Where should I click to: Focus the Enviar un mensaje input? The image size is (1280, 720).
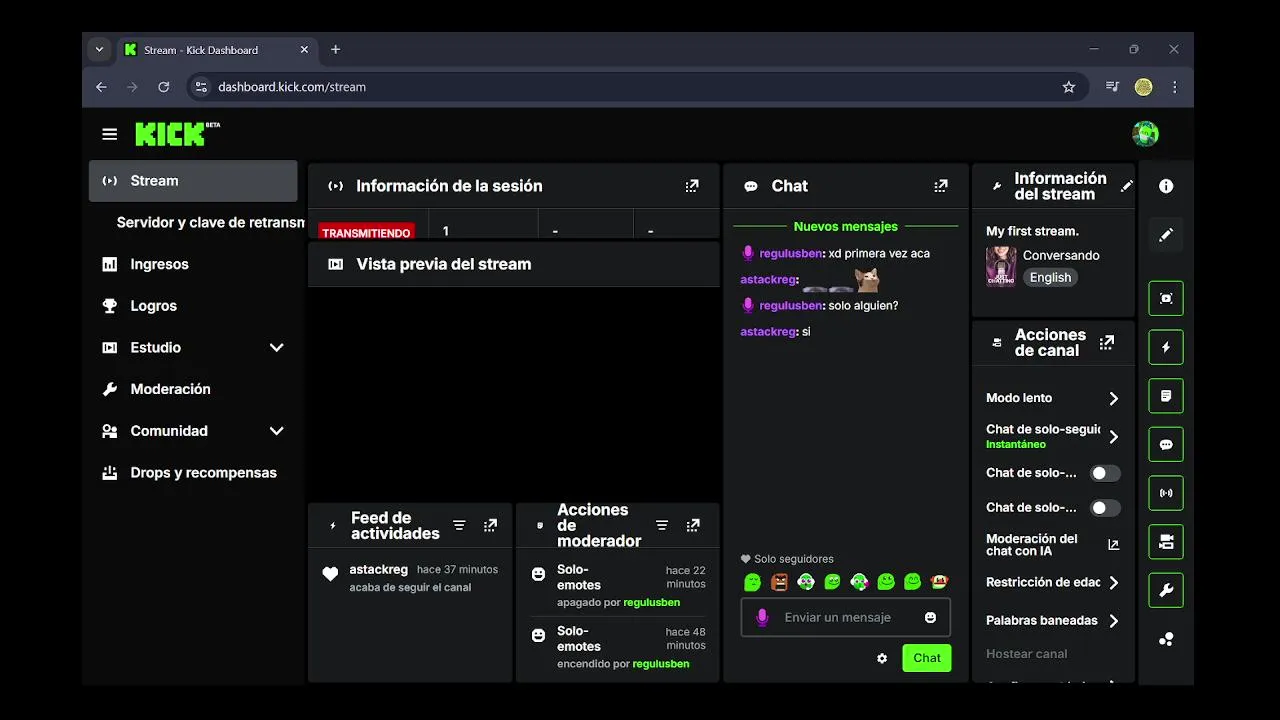click(845, 618)
